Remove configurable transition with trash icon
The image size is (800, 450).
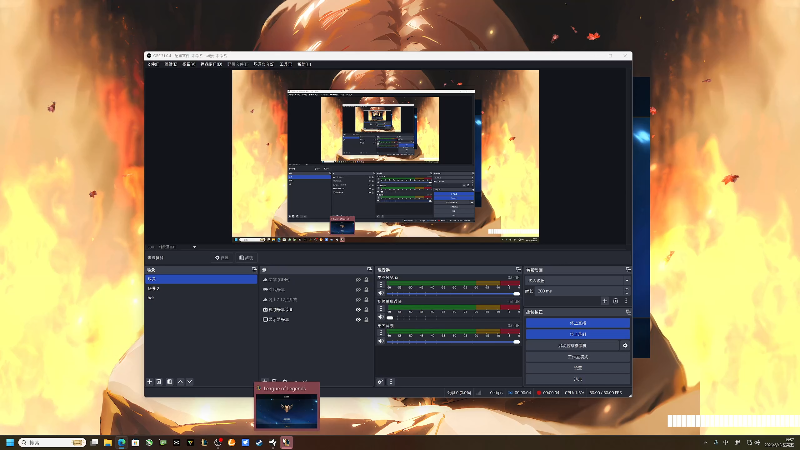615,301
